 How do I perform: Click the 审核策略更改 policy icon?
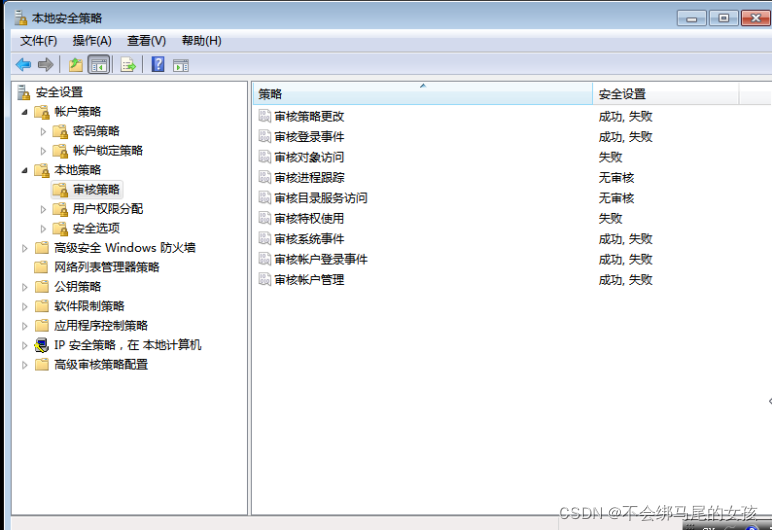tap(265, 116)
